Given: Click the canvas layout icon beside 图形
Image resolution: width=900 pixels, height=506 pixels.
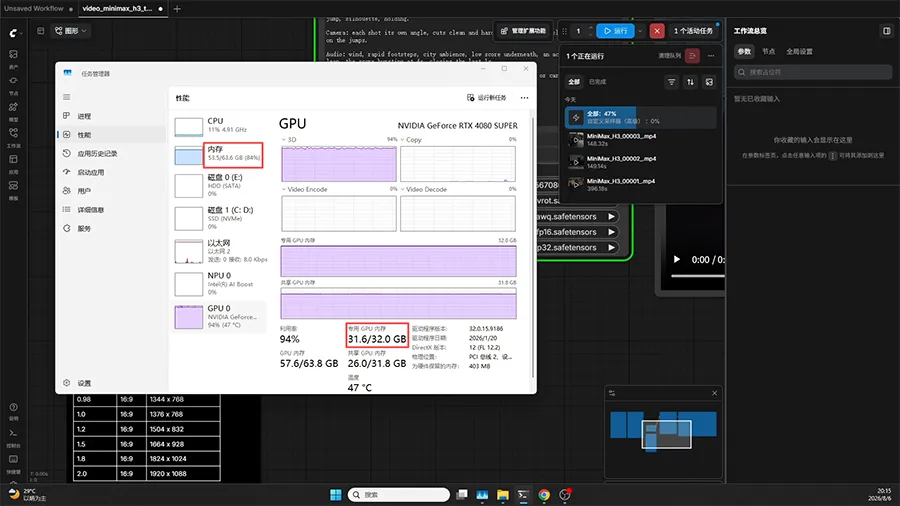Looking at the screenshot, I should coord(40,31).
